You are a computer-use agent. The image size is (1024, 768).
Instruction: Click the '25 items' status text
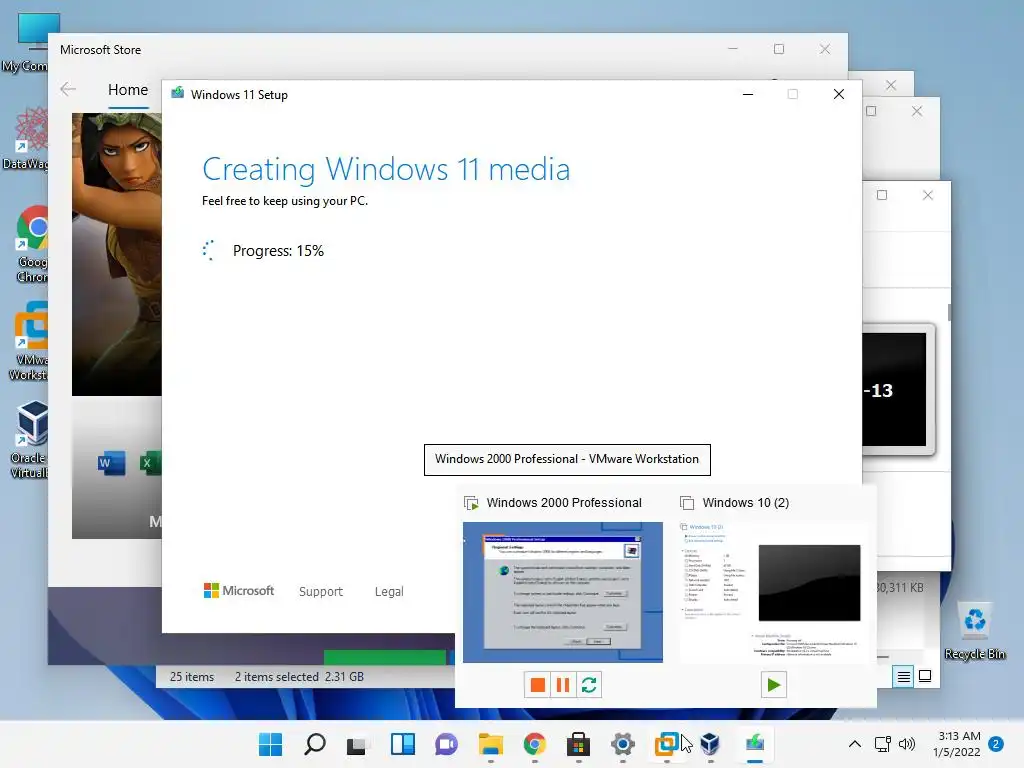(192, 677)
